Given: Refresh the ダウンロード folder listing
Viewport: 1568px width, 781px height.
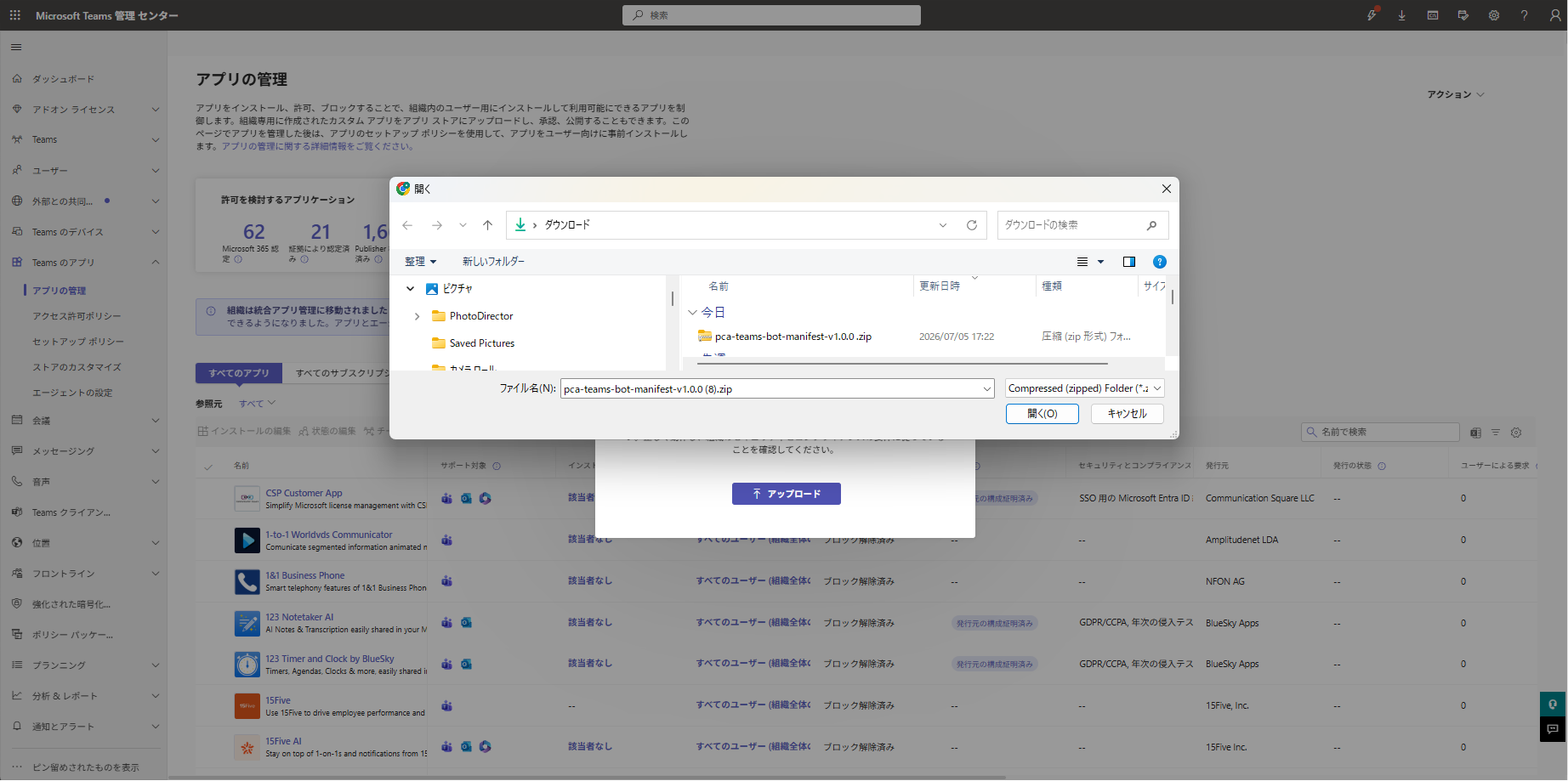Looking at the screenshot, I should tap(972, 225).
